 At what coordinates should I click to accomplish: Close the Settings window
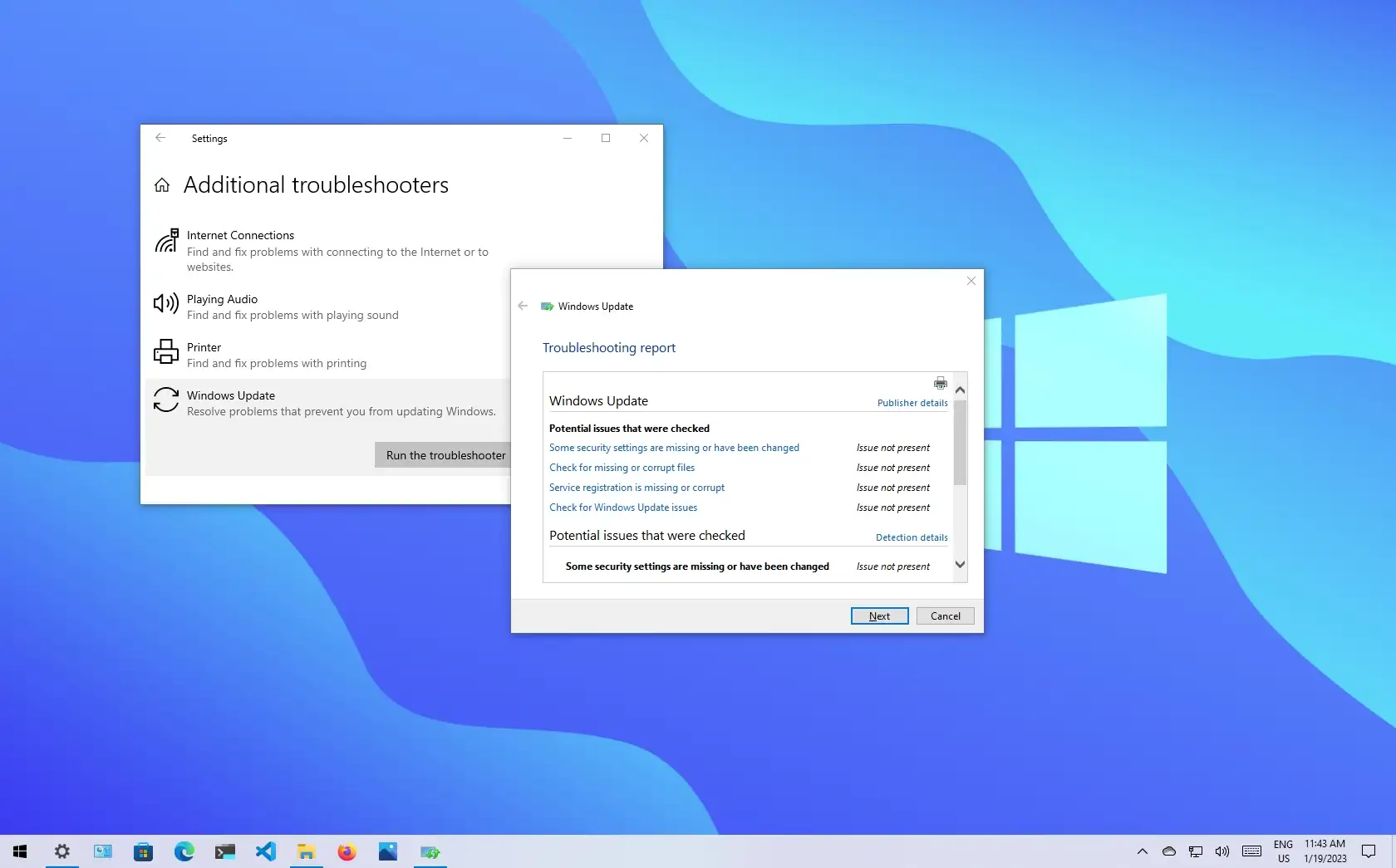pos(644,138)
